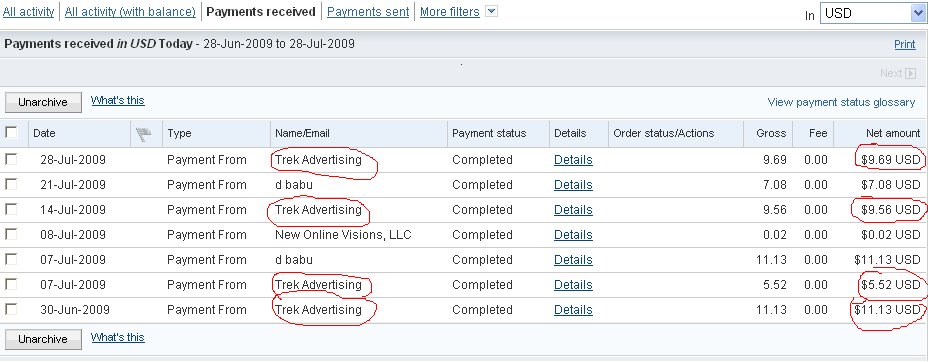This screenshot has height=362, width=928.
Task: Check the box for the 08-Jul-2009 payment
Action: 11,234
